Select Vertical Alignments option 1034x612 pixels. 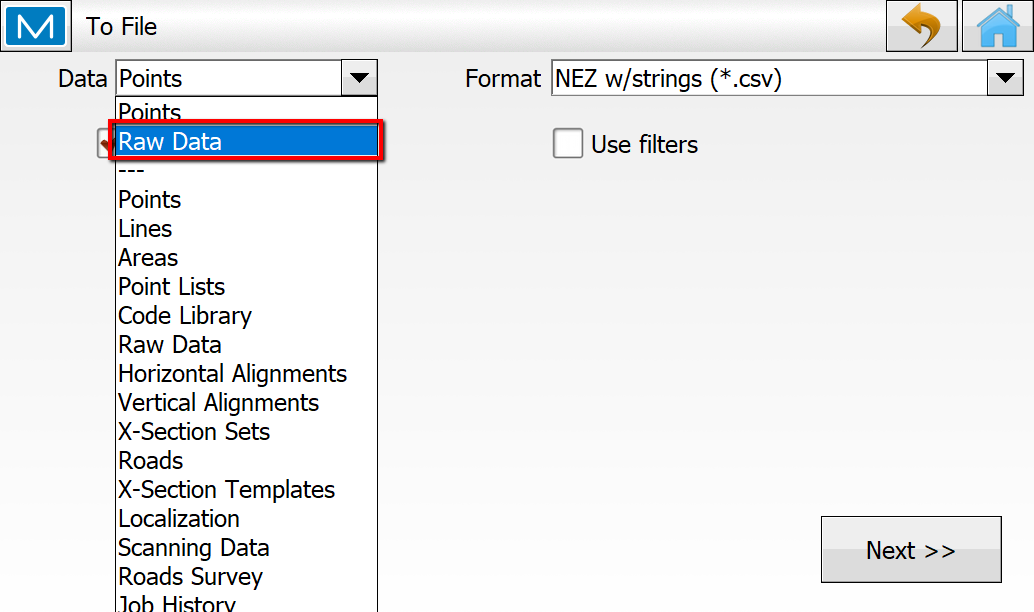pos(218,403)
